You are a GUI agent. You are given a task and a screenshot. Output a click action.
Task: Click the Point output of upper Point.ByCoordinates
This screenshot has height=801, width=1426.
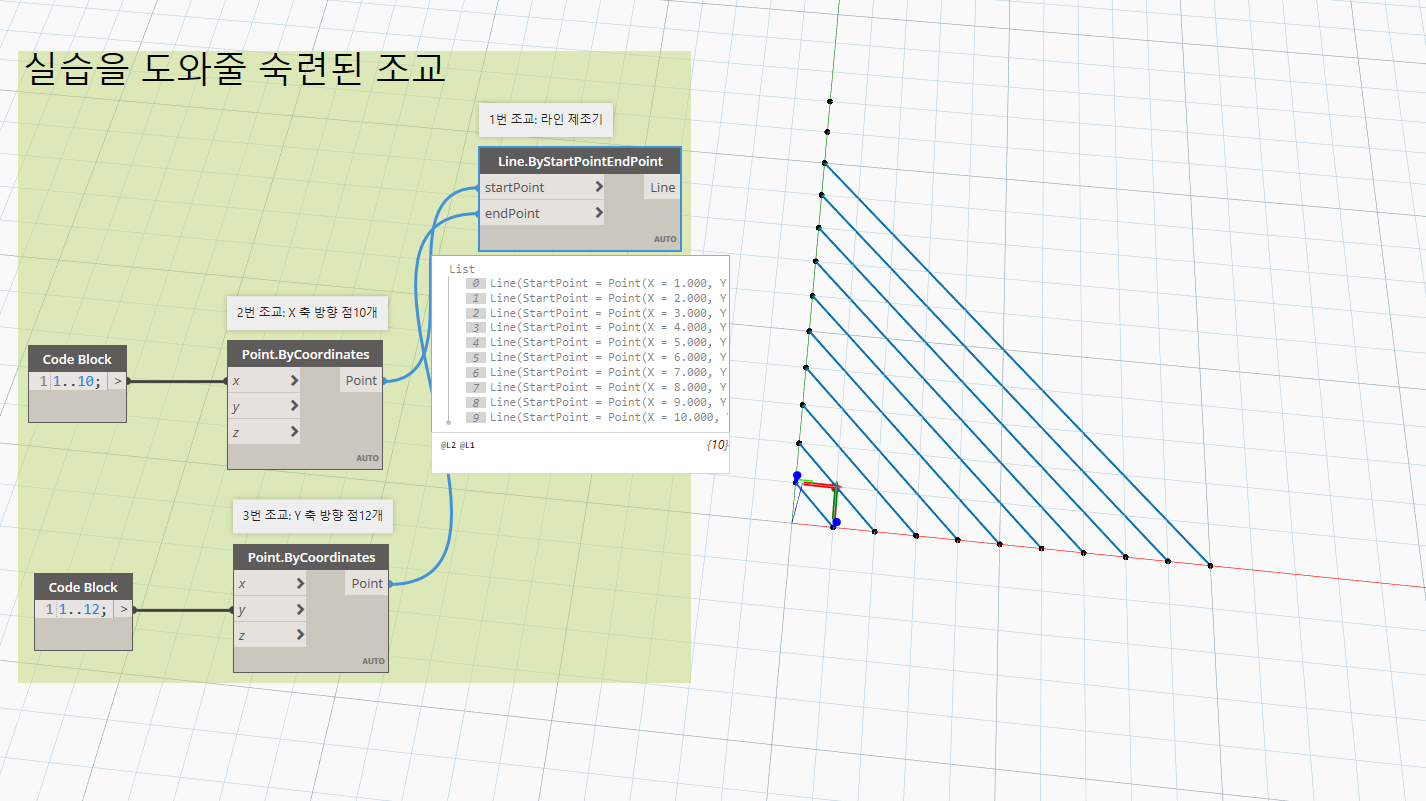[361, 380]
